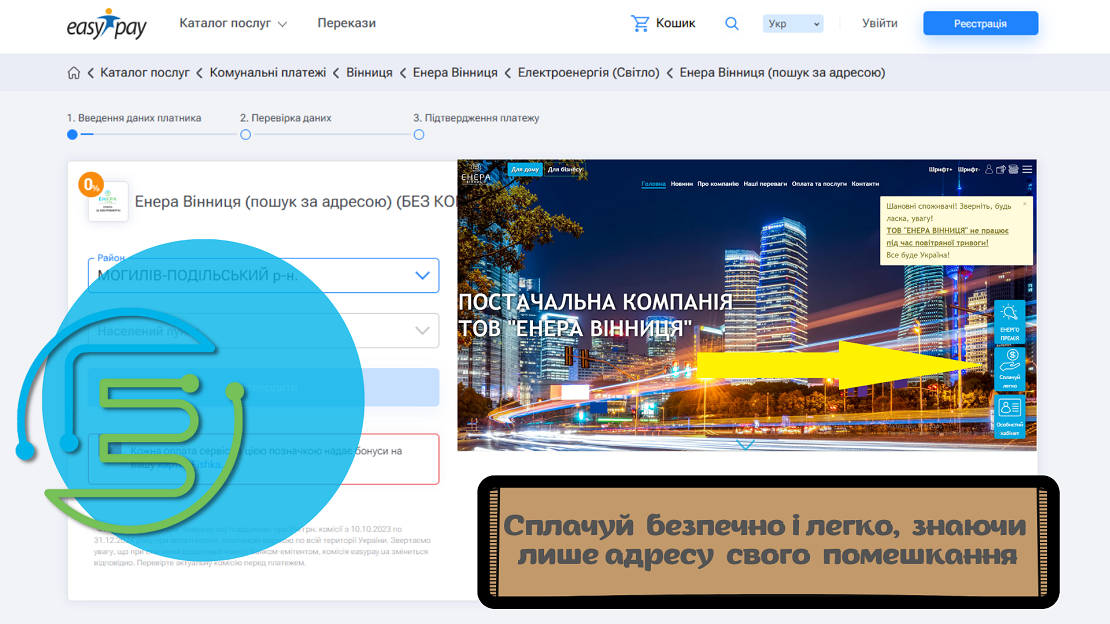Image resolution: width=1110 pixels, height=624 pixels.
Task: Click the easypay logo
Action: pyautogui.click(x=106, y=24)
